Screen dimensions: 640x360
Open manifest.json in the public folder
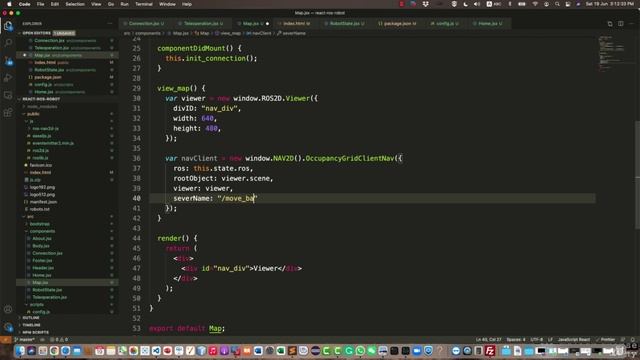point(43,202)
